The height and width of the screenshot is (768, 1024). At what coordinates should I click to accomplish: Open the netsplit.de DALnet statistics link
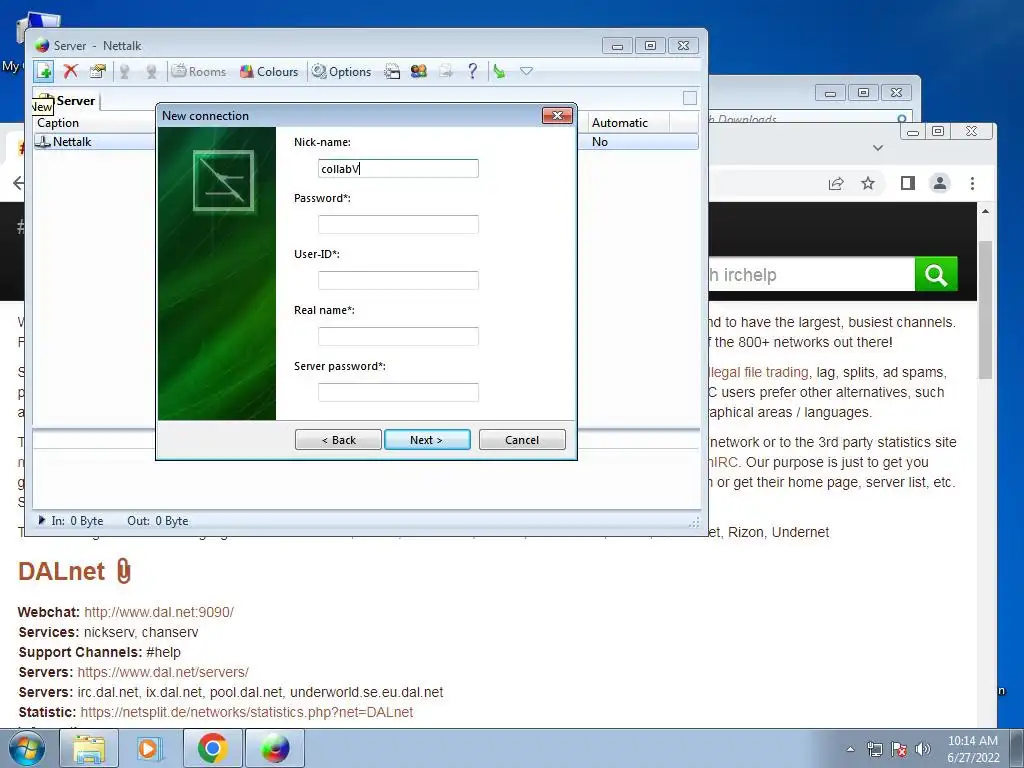pyautogui.click(x=247, y=712)
